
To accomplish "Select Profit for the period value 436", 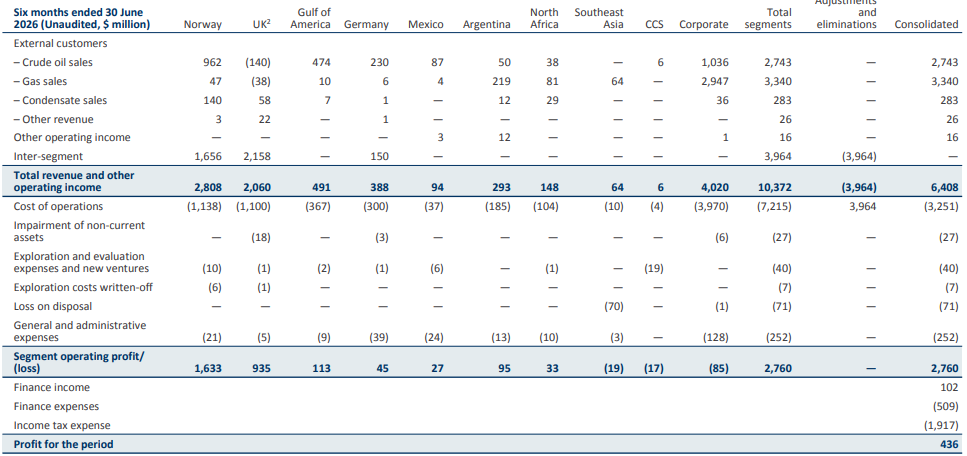I will [x=949, y=444].
